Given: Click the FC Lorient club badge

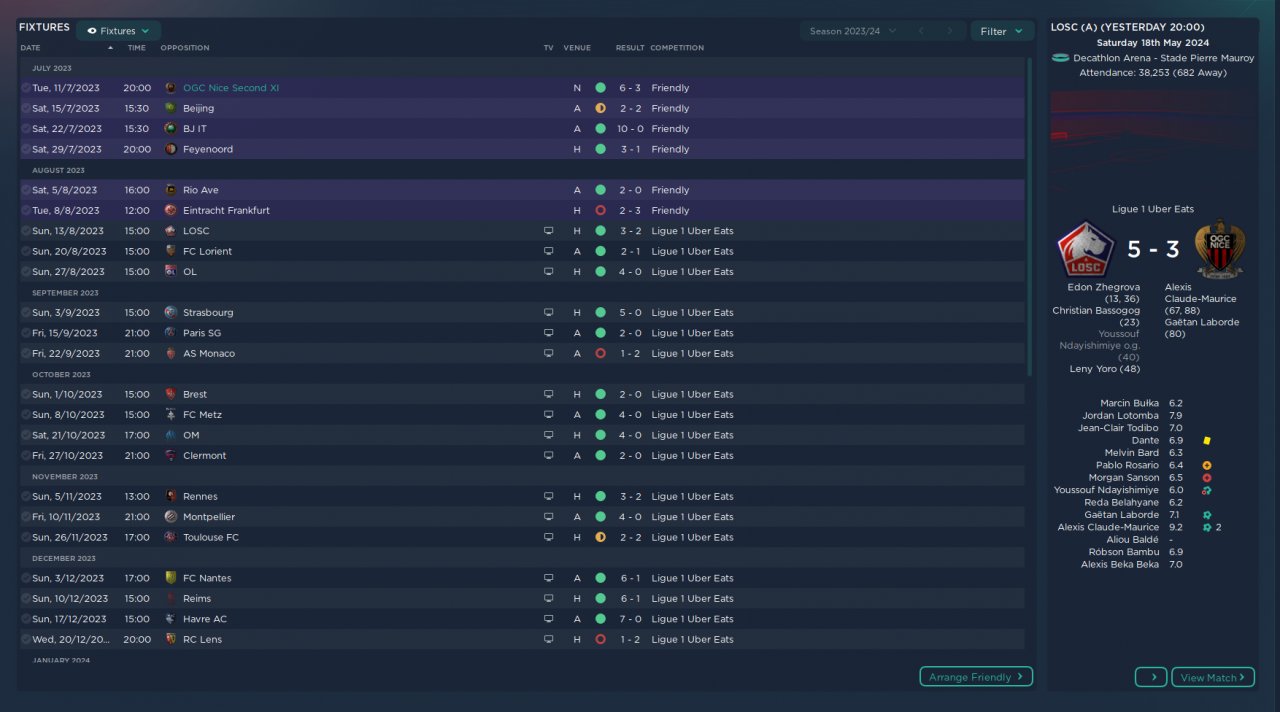Looking at the screenshot, I should click(x=170, y=251).
